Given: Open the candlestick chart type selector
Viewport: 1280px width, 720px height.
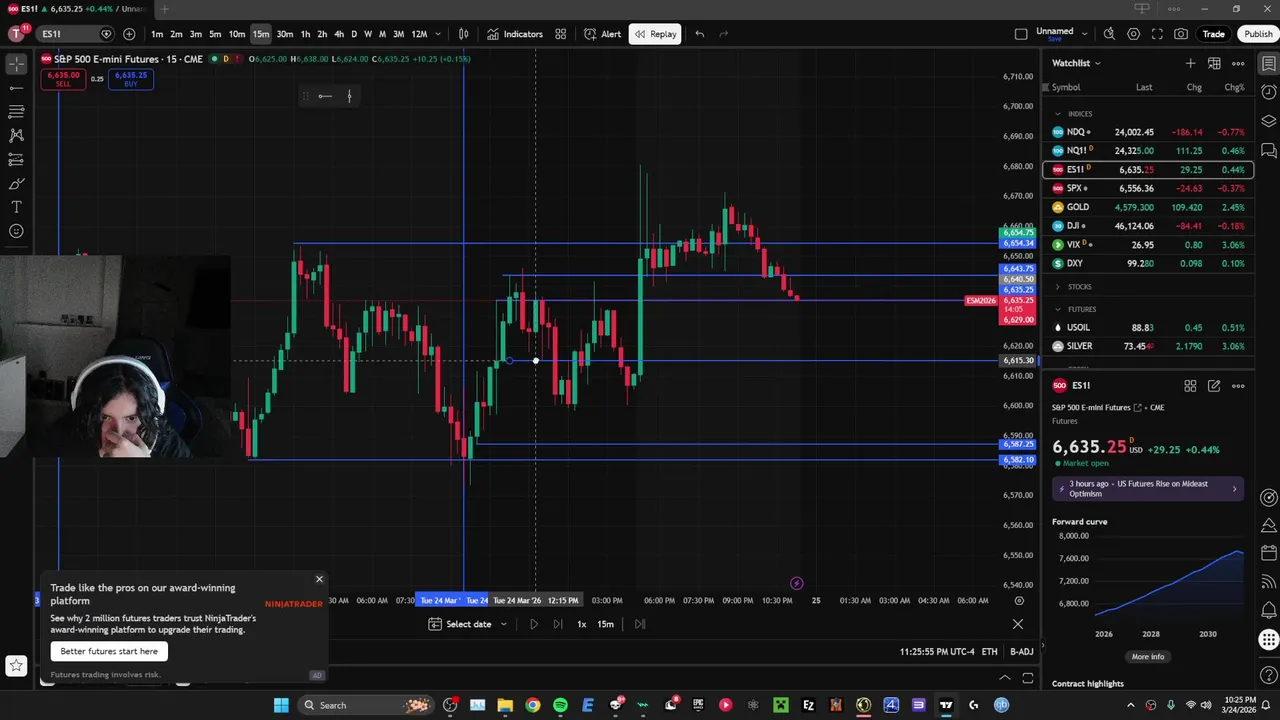Looking at the screenshot, I should pyautogui.click(x=463, y=34).
